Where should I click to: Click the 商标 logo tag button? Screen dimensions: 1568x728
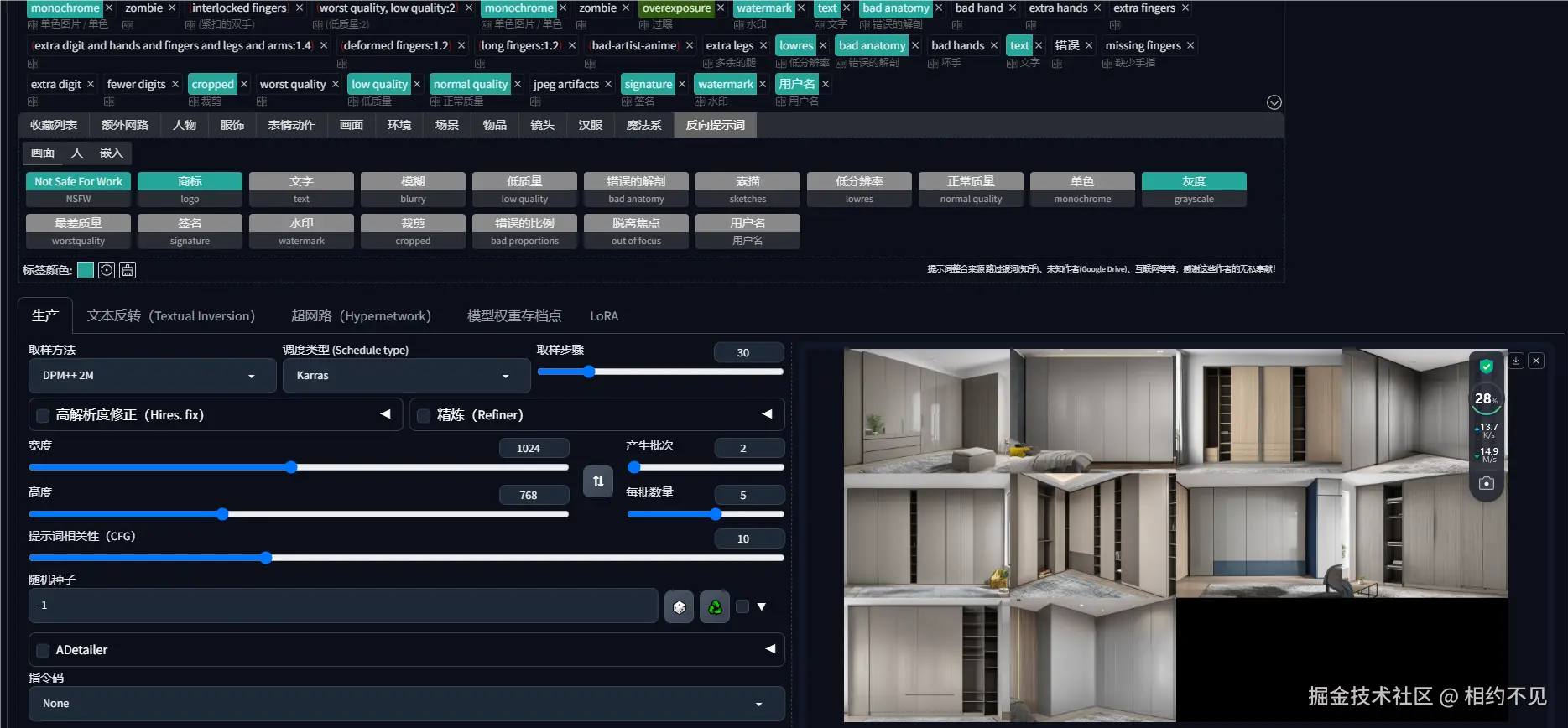(190, 190)
